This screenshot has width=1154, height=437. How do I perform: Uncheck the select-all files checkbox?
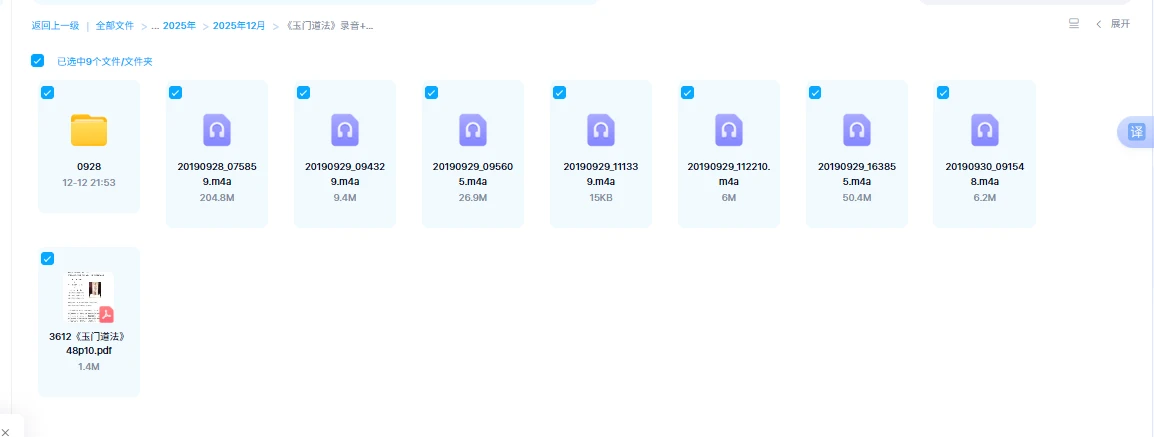38,61
